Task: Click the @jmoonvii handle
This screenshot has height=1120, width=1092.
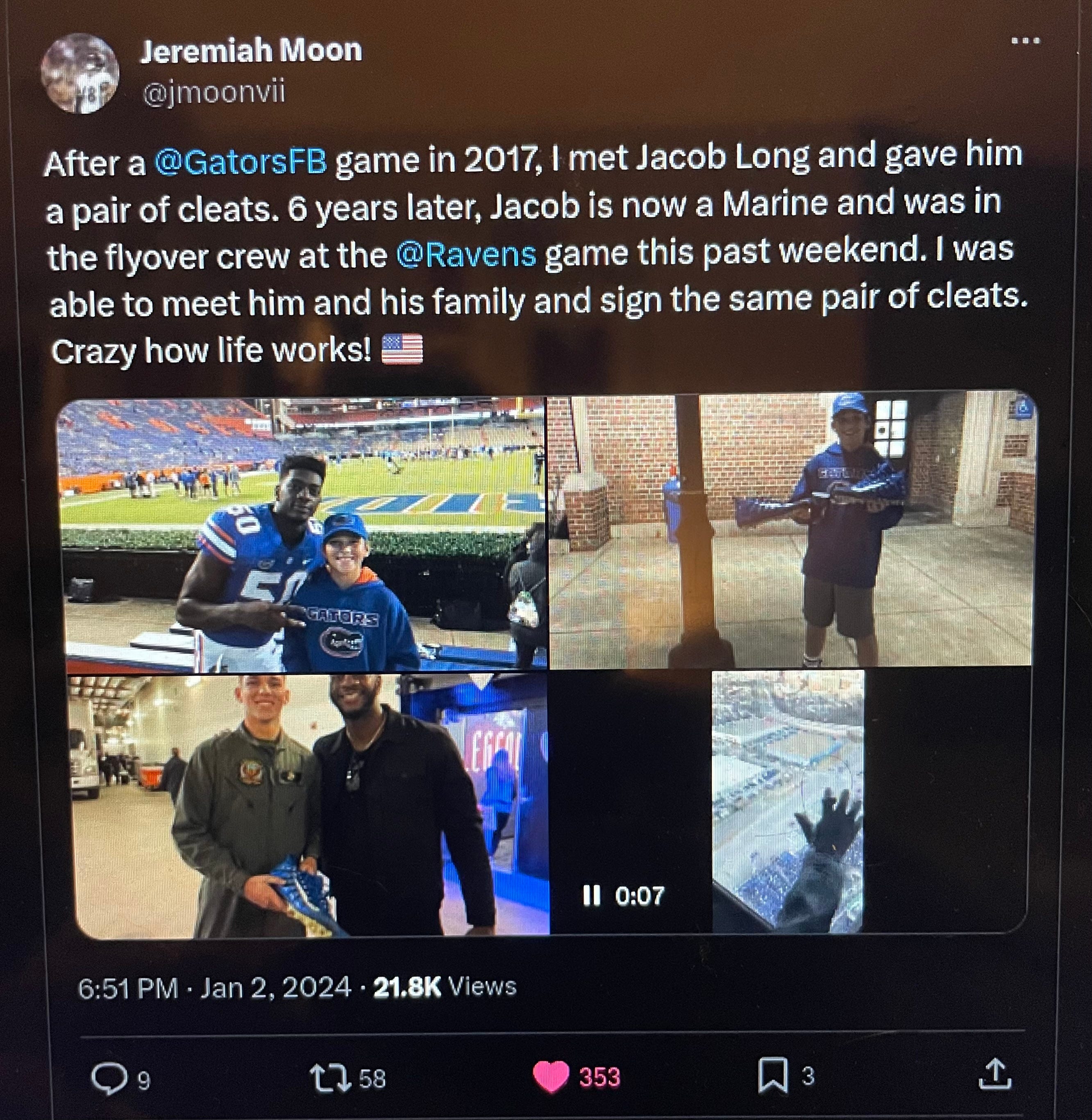Action: [213, 92]
